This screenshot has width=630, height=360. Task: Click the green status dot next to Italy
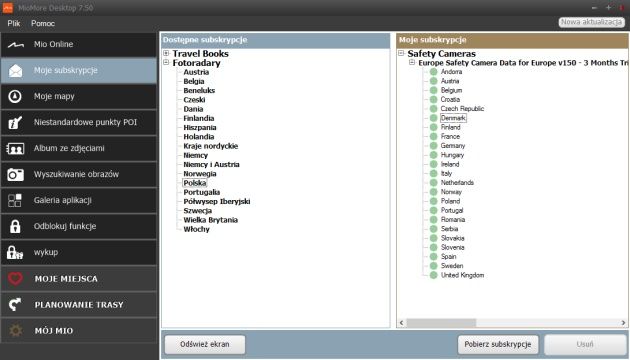(434, 174)
